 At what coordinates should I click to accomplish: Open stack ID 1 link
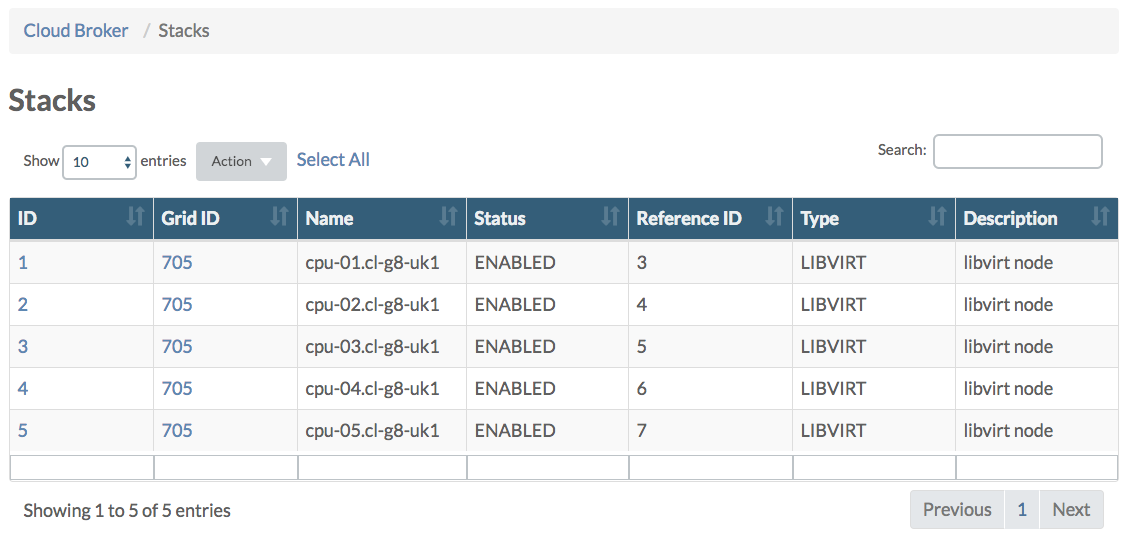23,263
